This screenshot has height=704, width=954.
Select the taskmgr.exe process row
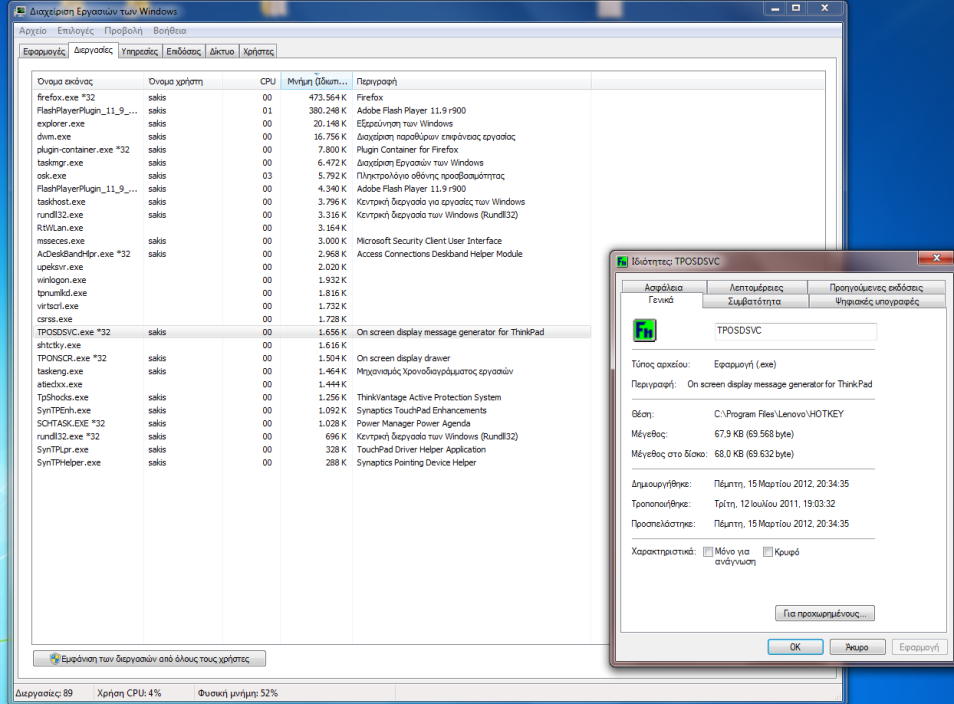tap(312, 163)
